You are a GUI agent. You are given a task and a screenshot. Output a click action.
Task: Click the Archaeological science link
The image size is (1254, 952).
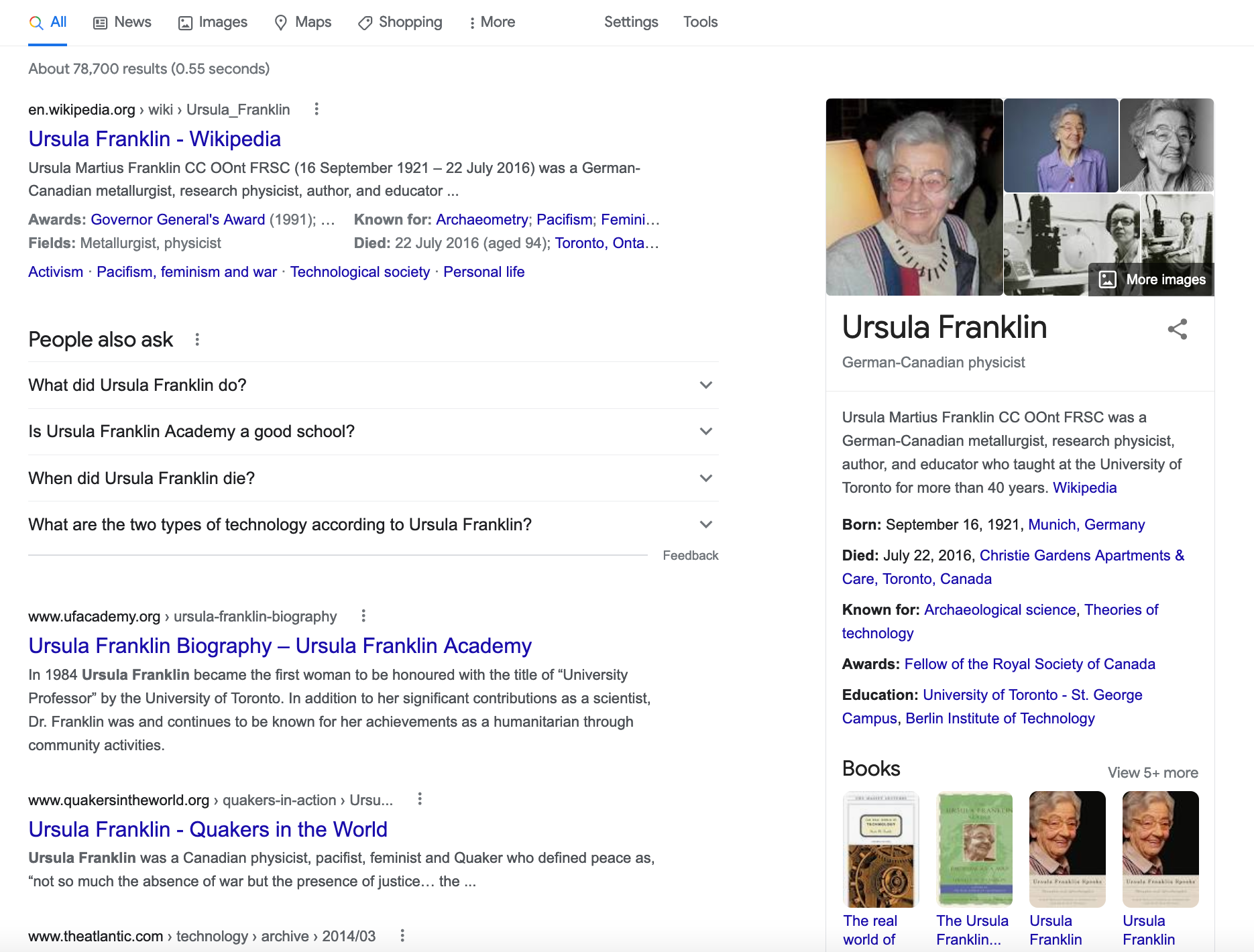coord(1000,610)
